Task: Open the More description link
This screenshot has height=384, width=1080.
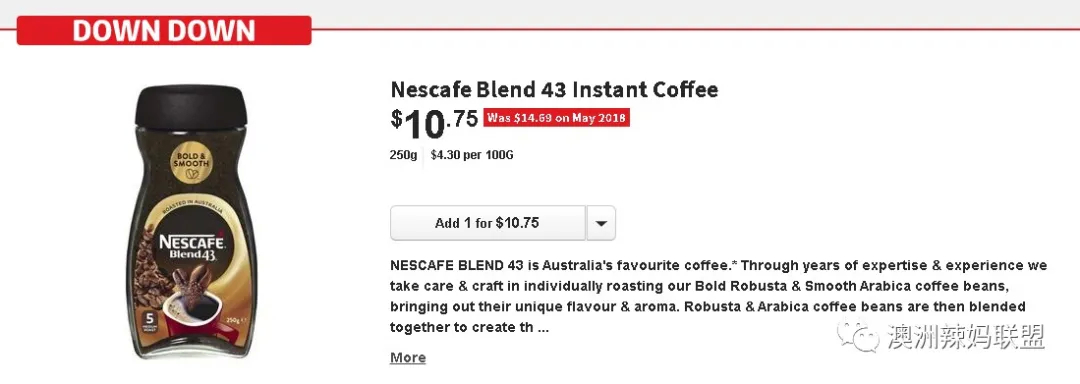Action: point(408,358)
